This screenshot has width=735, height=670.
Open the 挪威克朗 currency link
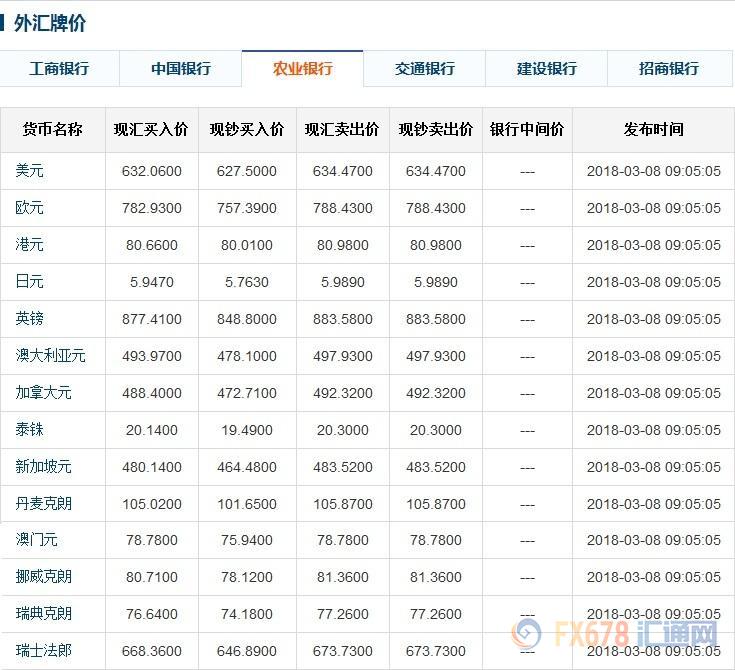click(43, 577)
